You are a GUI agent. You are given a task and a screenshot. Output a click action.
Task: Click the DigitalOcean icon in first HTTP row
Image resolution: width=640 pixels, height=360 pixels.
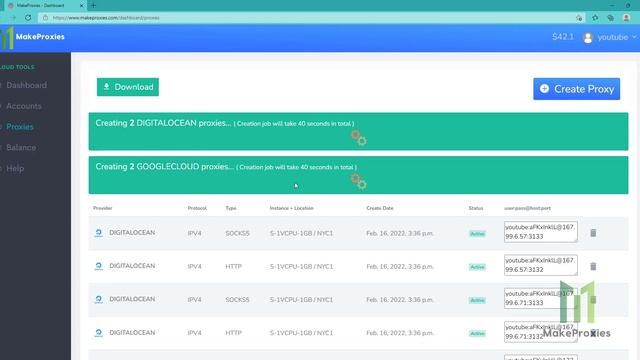click(x=98, y=267)
